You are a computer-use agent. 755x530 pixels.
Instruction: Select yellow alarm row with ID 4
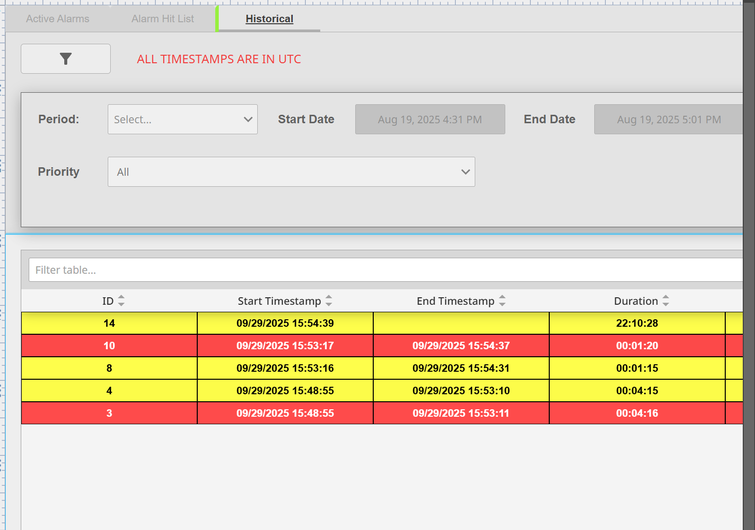coord(108,390)
